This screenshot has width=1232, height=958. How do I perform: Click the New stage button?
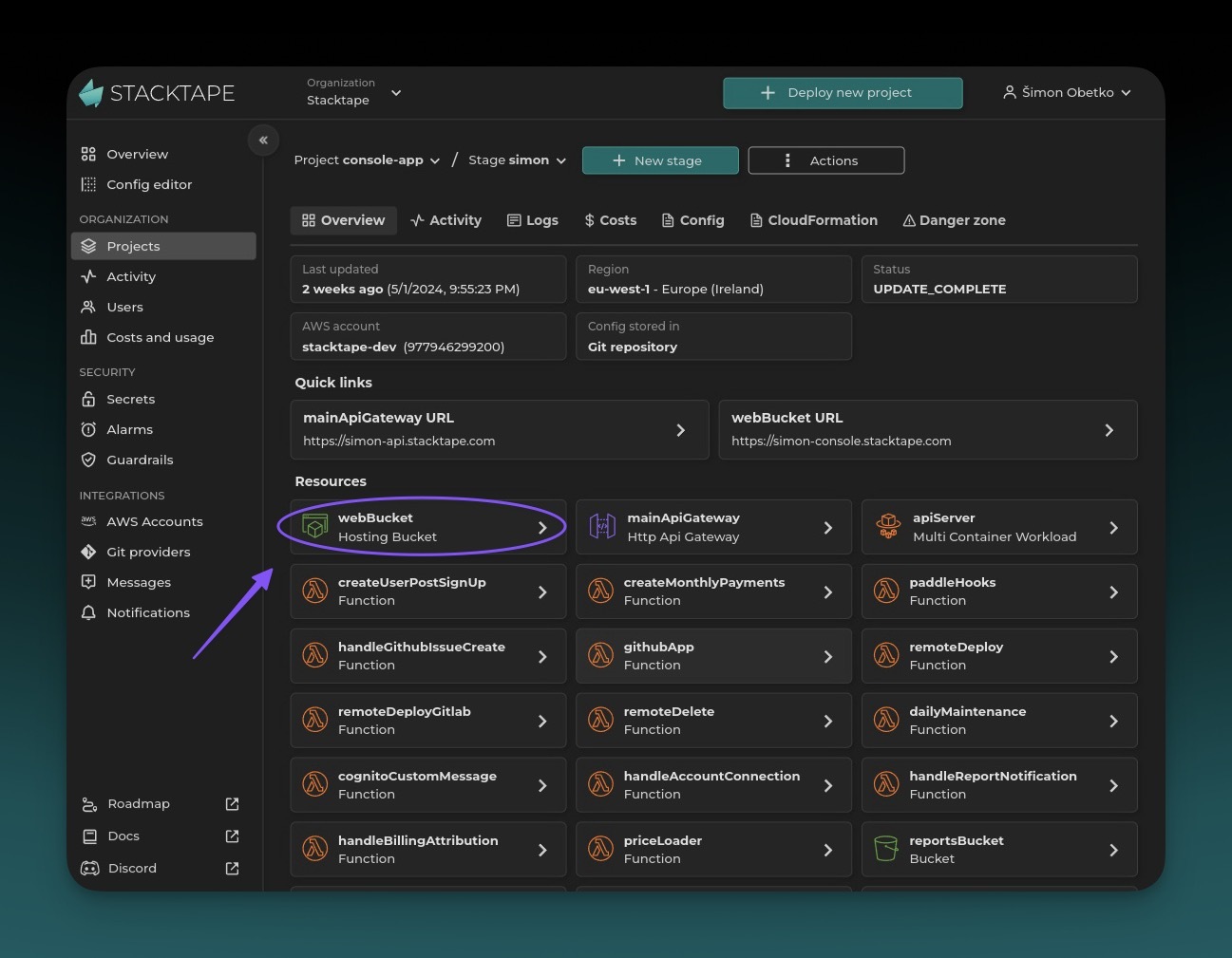[x=660, y=160]
